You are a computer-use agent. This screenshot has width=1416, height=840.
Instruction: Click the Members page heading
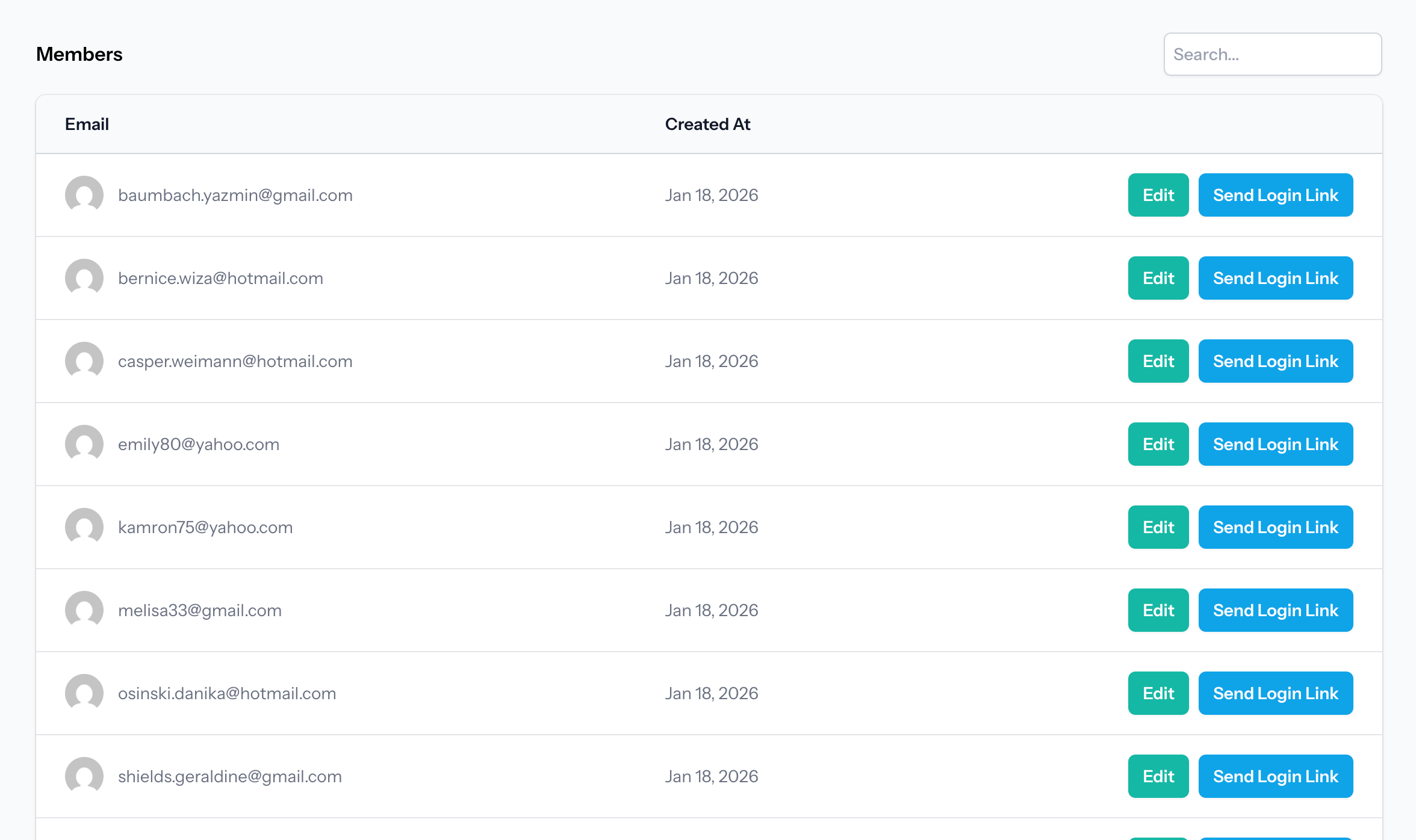click(x=79, y=54)
